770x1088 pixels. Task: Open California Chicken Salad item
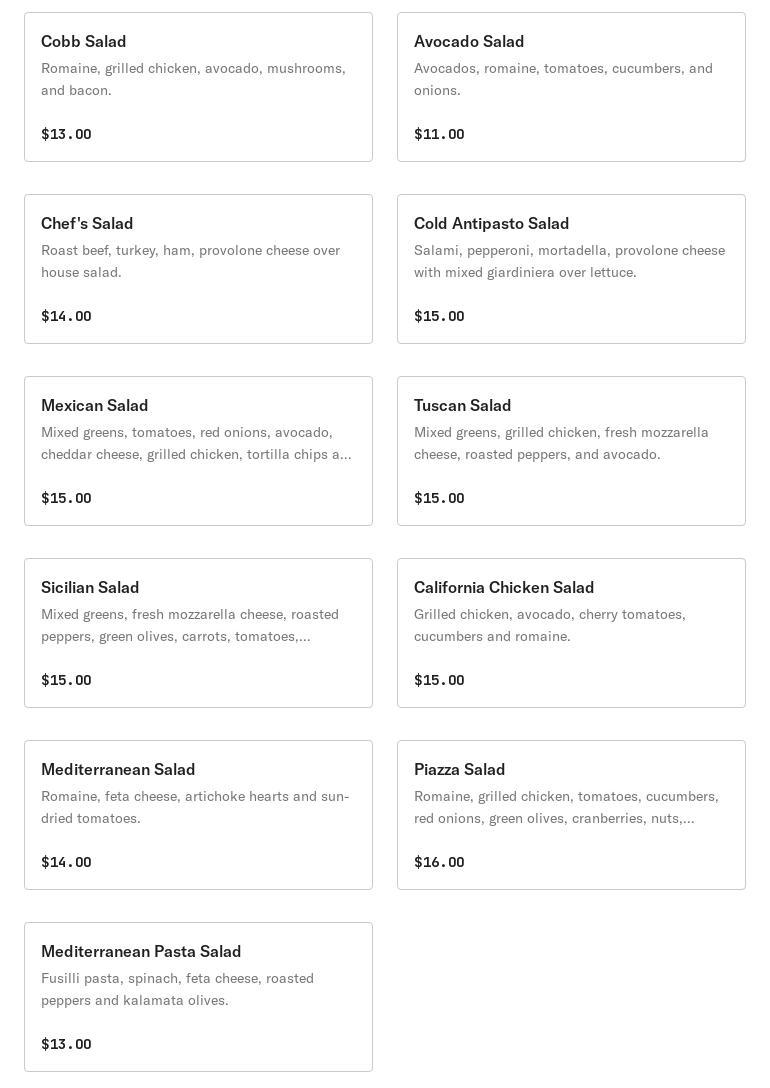click(571, 633)
